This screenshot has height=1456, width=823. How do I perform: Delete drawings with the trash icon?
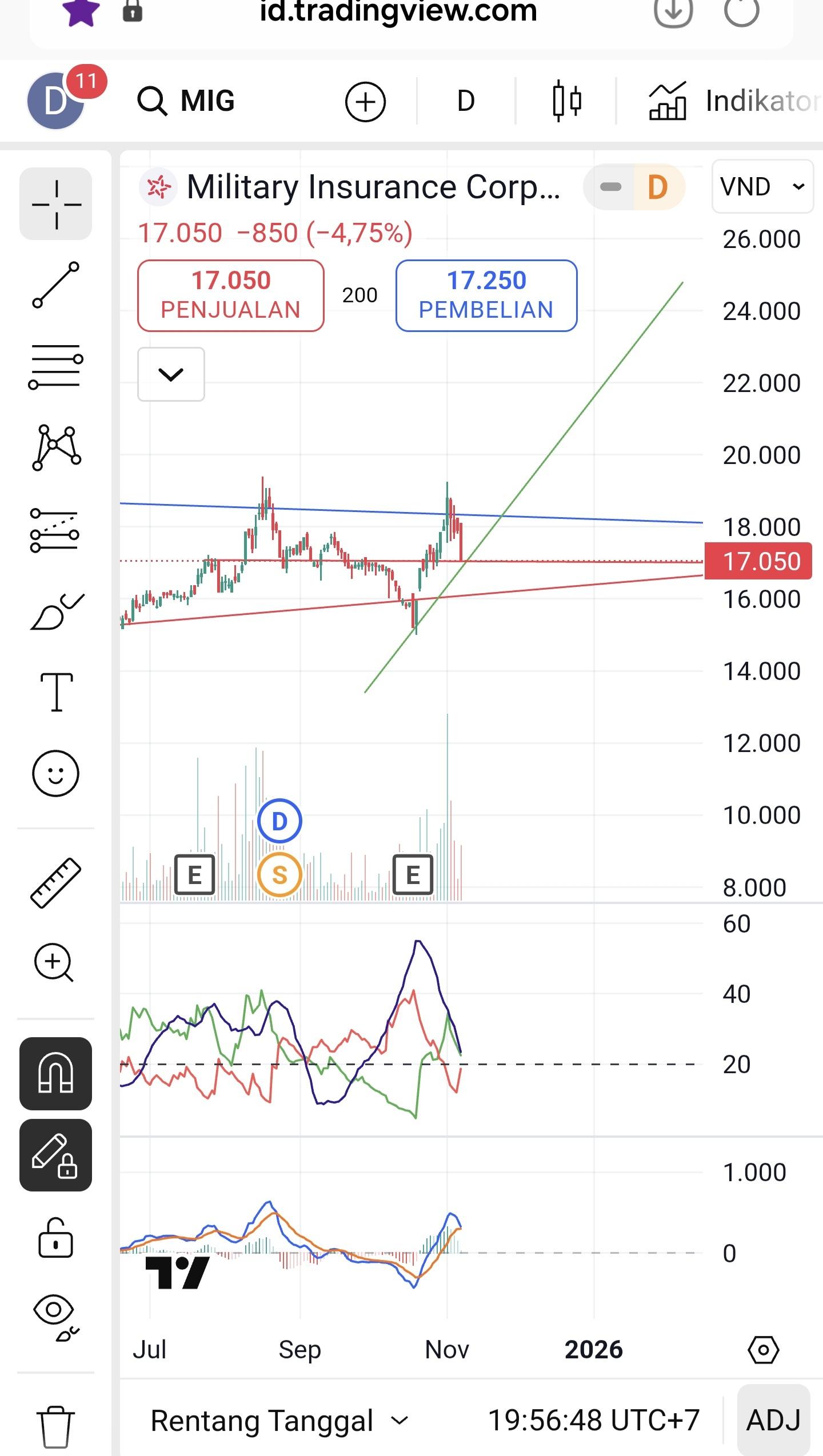point(55,1426)
